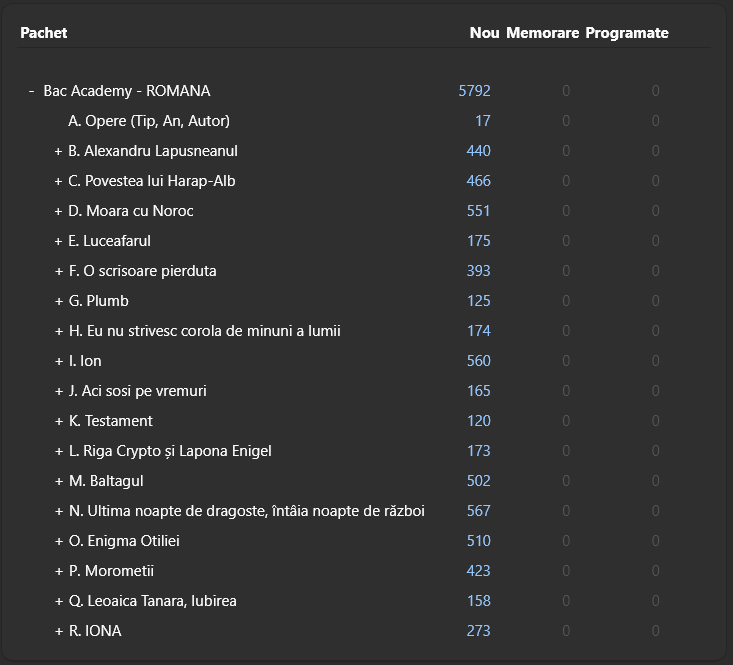Click the Pachet column header
Viewport: 733px width, 665px height.
[44, 33]
